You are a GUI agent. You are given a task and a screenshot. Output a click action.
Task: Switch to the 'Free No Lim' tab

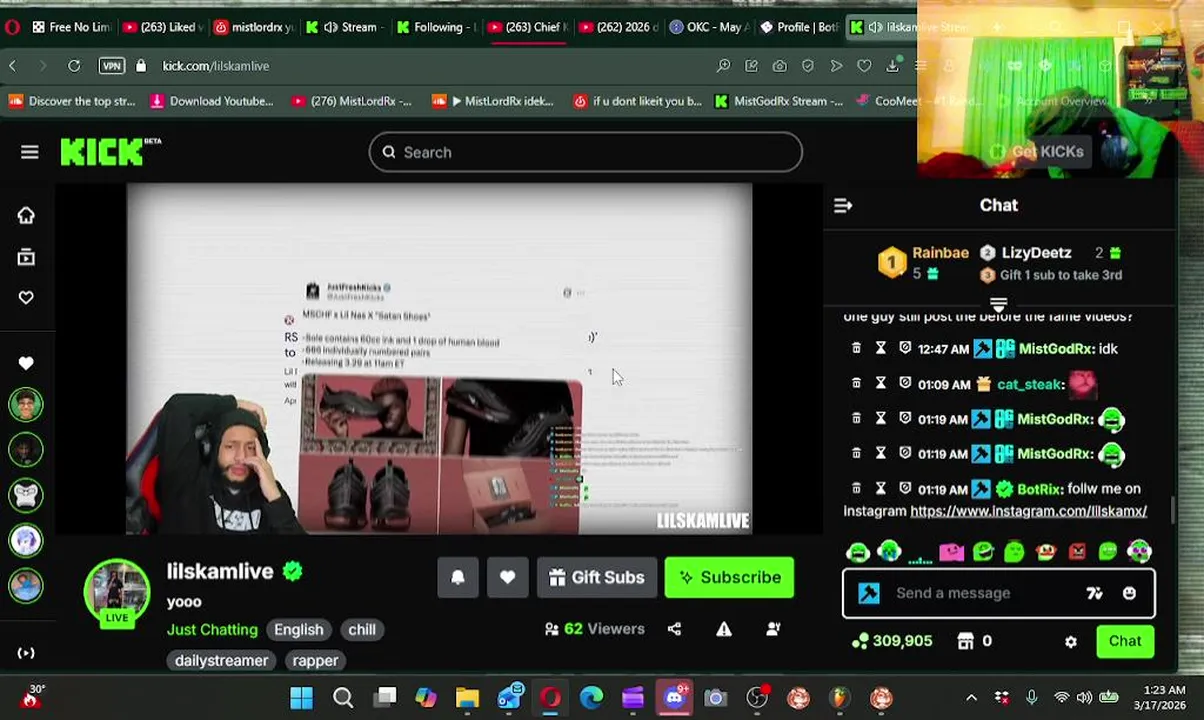pos(70,27)
